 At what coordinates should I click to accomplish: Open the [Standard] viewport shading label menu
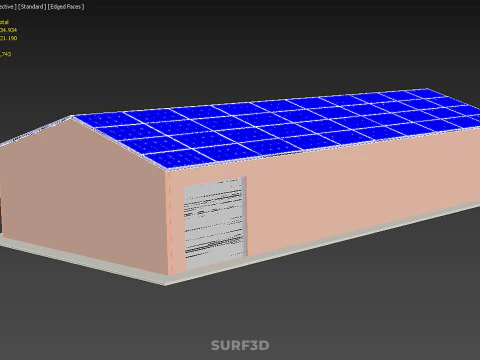[x=32, y=7]
